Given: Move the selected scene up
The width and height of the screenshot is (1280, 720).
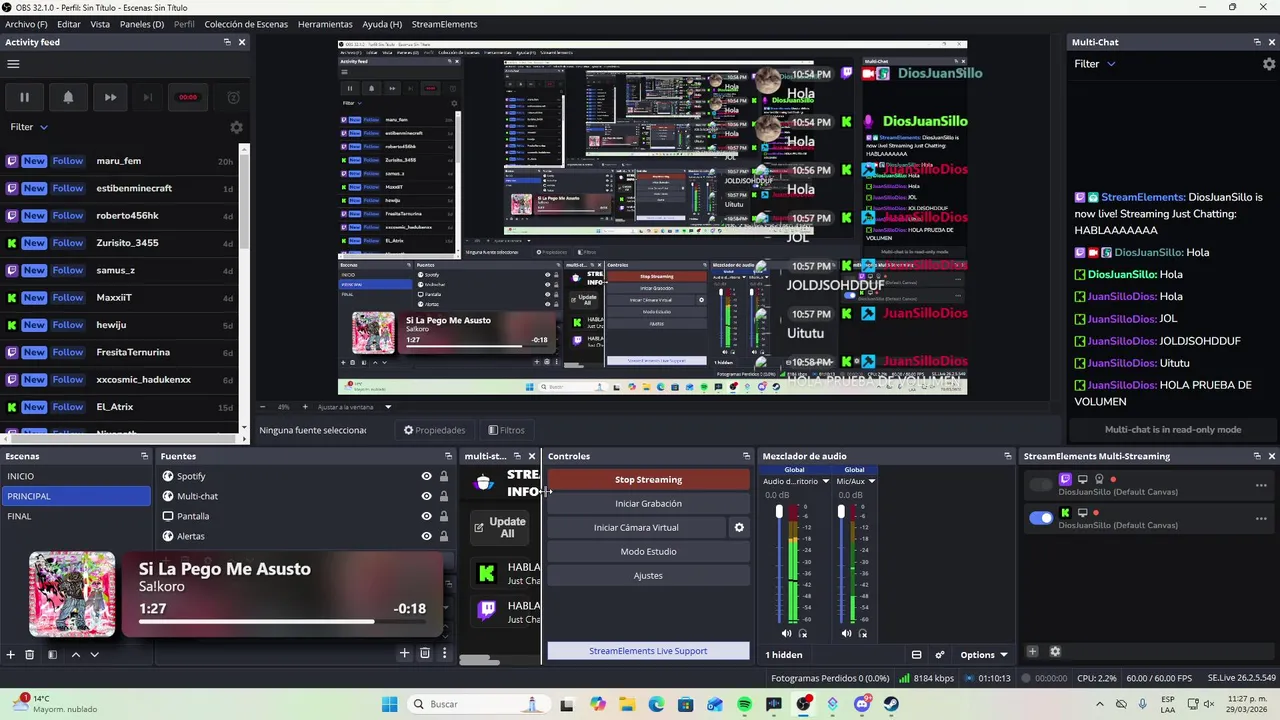Looking at the screenshot, I should (x=75, y=654).
